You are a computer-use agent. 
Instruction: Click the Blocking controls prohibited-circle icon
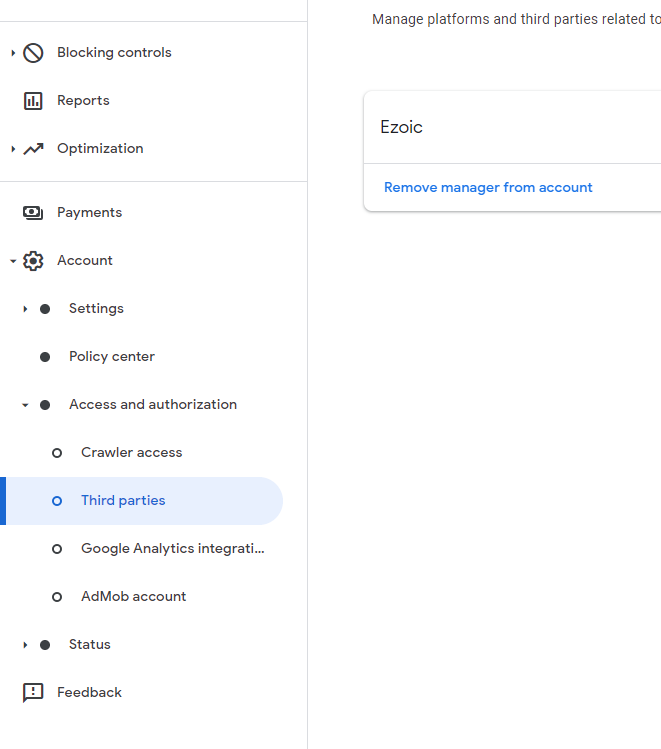(33, 53)
